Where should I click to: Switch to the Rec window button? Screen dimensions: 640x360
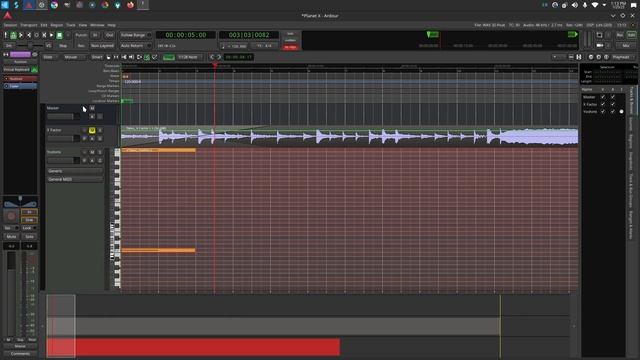(620, 35)
